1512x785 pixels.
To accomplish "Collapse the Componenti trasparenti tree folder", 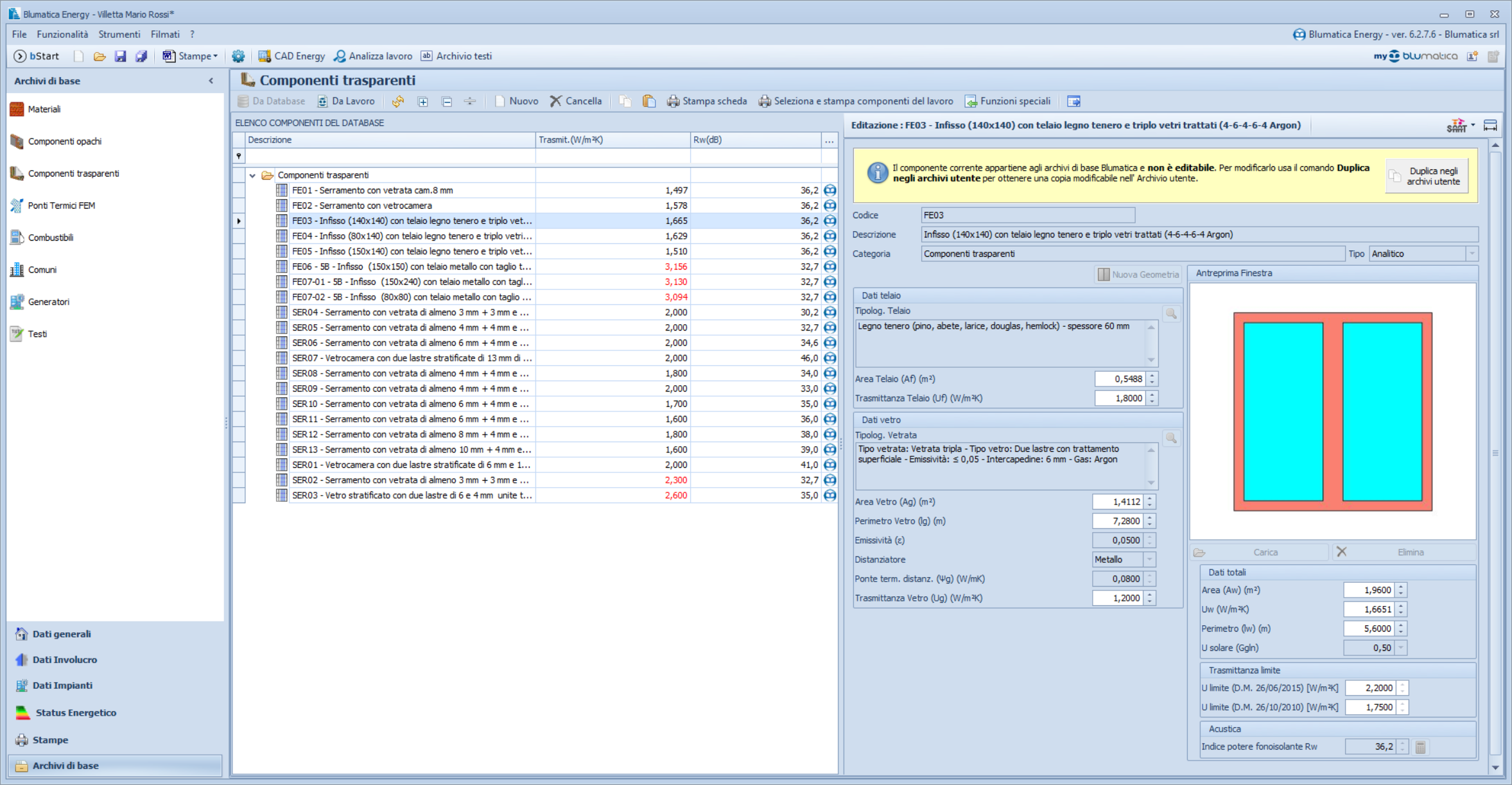I will (x=252, y=175).
